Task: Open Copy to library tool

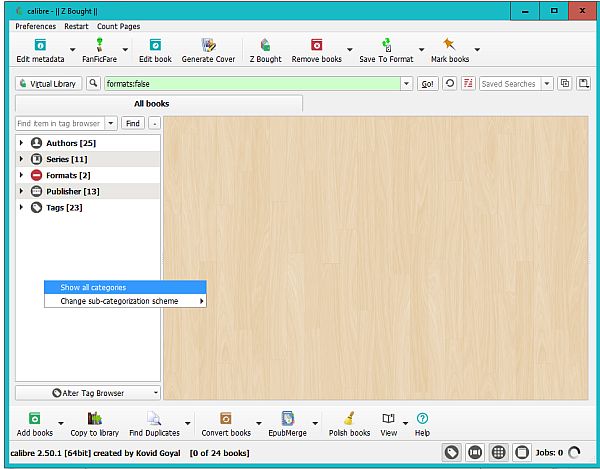Action: coord(95,424)
